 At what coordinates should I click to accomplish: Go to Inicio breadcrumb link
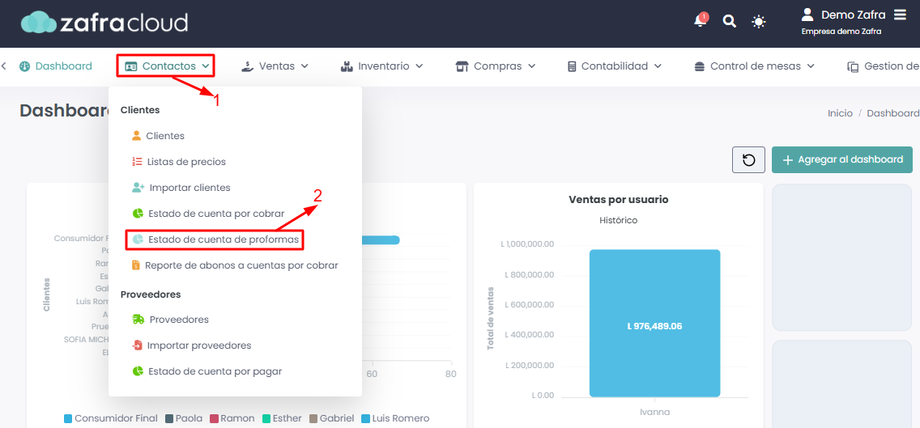tap(840, 113)
